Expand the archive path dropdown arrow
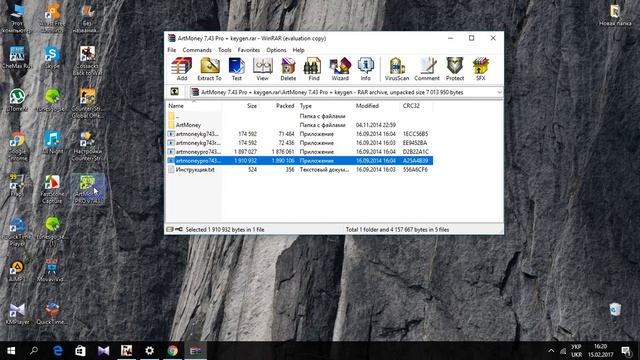This screenshot has height=360, width=640. (x=499, y=92)
